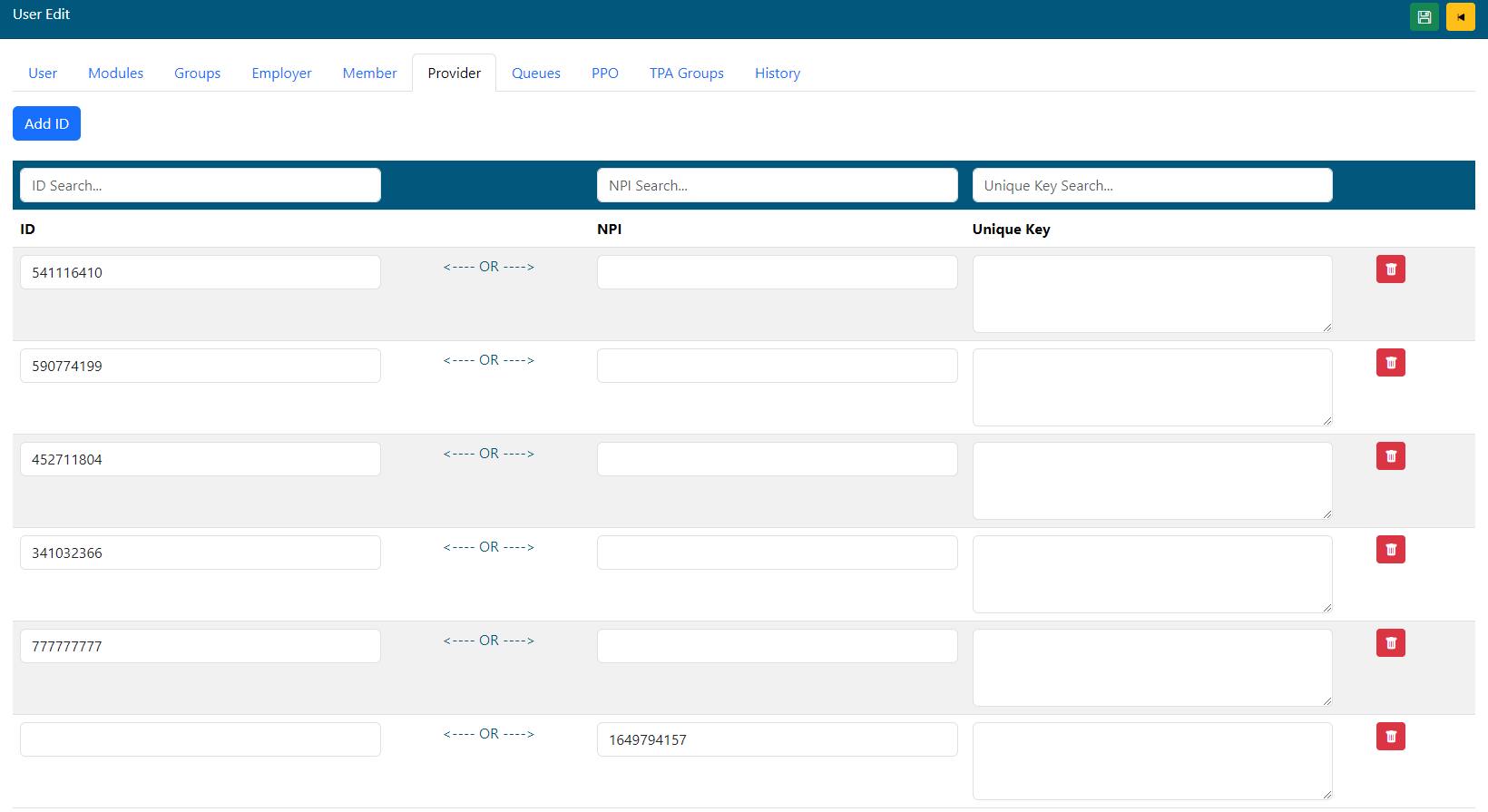1488x812 pixels.
Task: Click the Unique Key Search field
Action: pos(1151,186)
